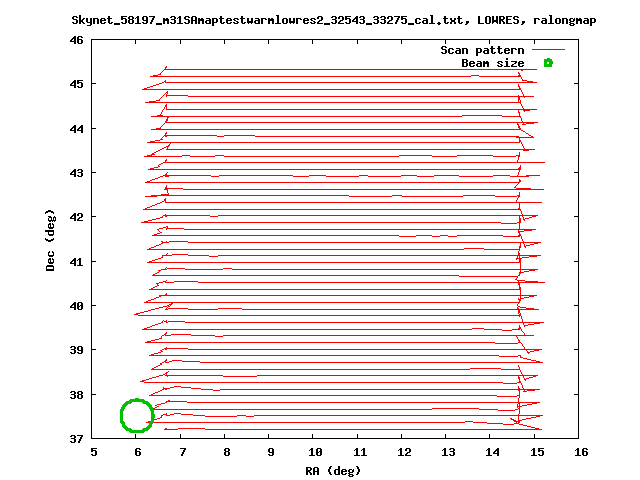Select the 'Scan pattern' legend label
Image resolution: width=640 pixels, height=480 pixels.
coord(482,50)
